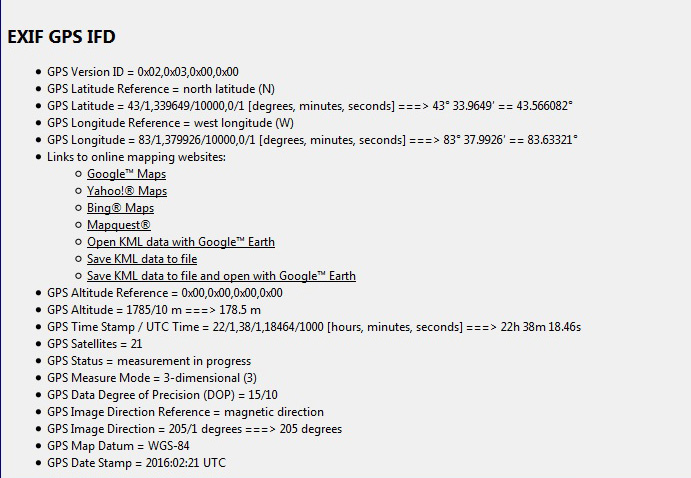Viewport: 691px width, 478px height.
Task: Click Save KML data to file link
Action: click(x=142, y=259)
